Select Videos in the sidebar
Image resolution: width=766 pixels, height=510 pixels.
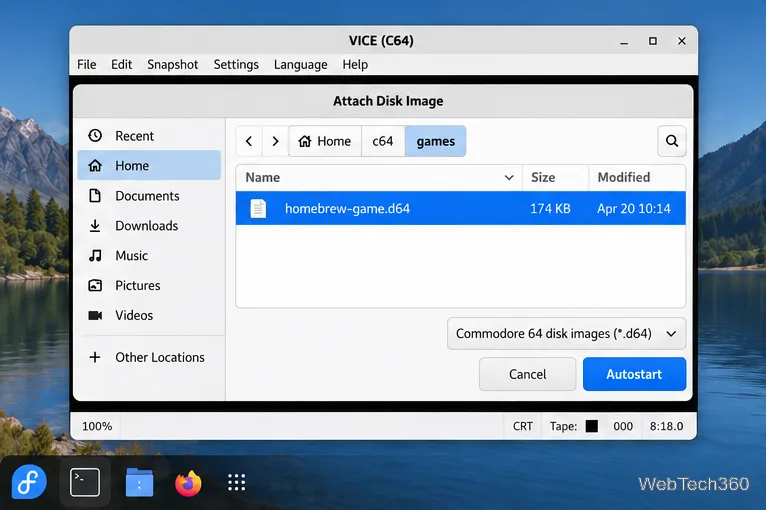click(149, 315)
